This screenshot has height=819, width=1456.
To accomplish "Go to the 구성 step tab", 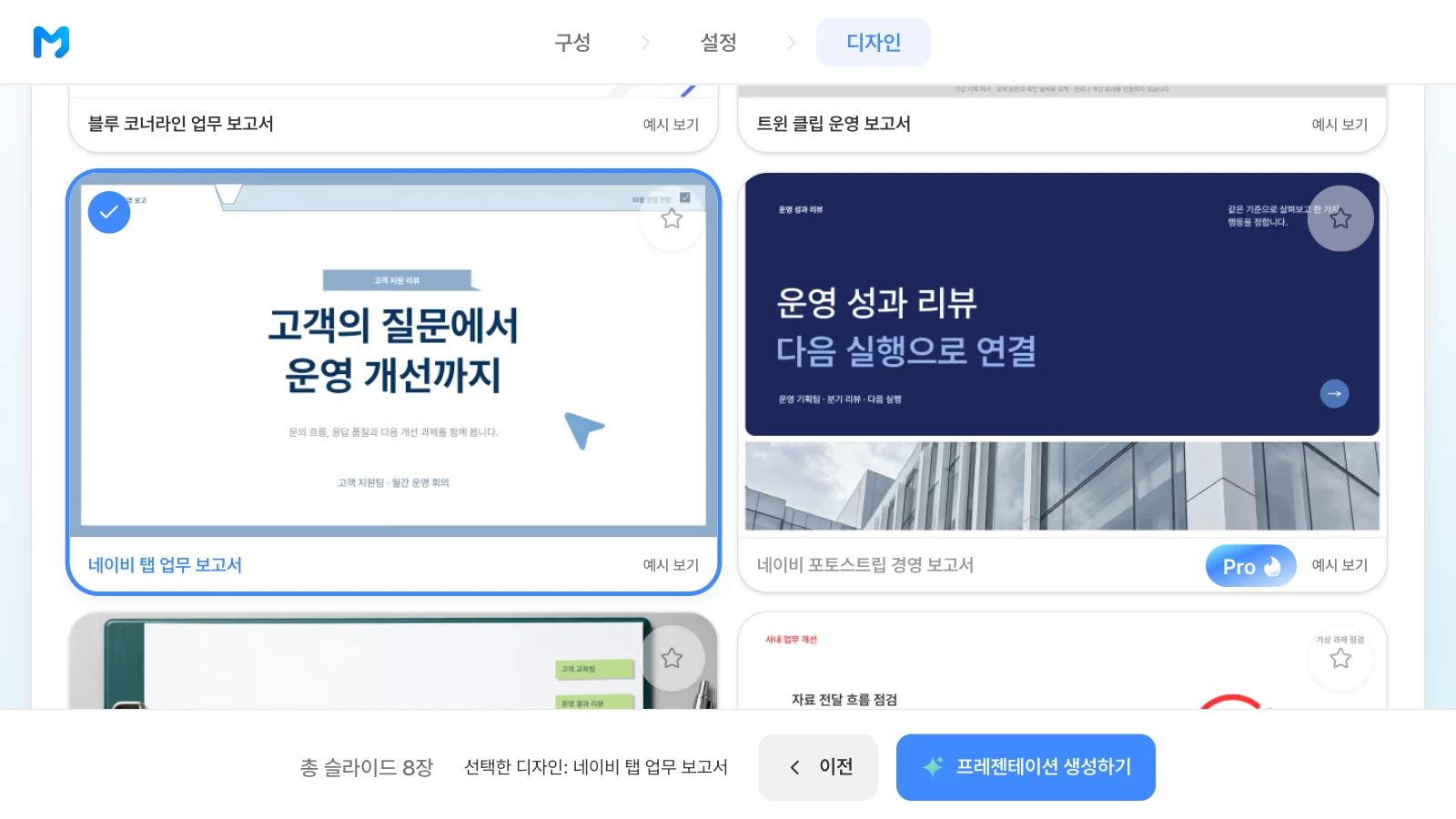I will [573, 43].
